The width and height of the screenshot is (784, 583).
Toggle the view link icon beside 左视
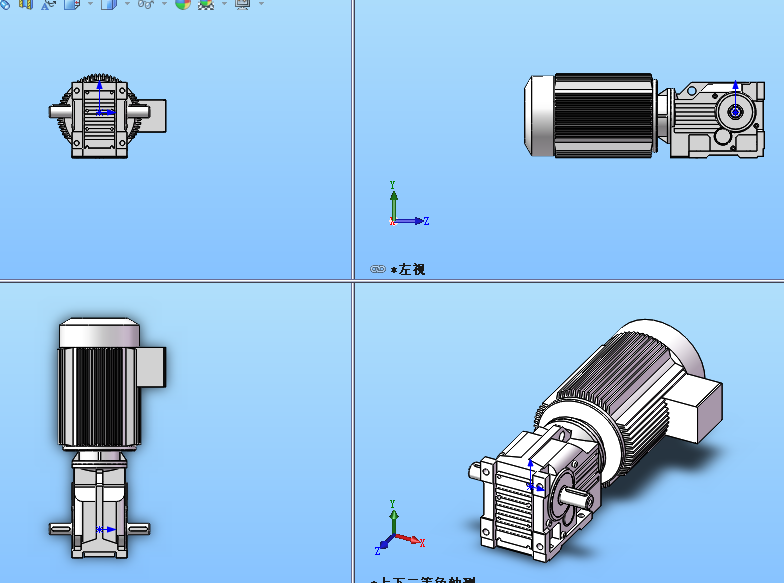point(378,269)
